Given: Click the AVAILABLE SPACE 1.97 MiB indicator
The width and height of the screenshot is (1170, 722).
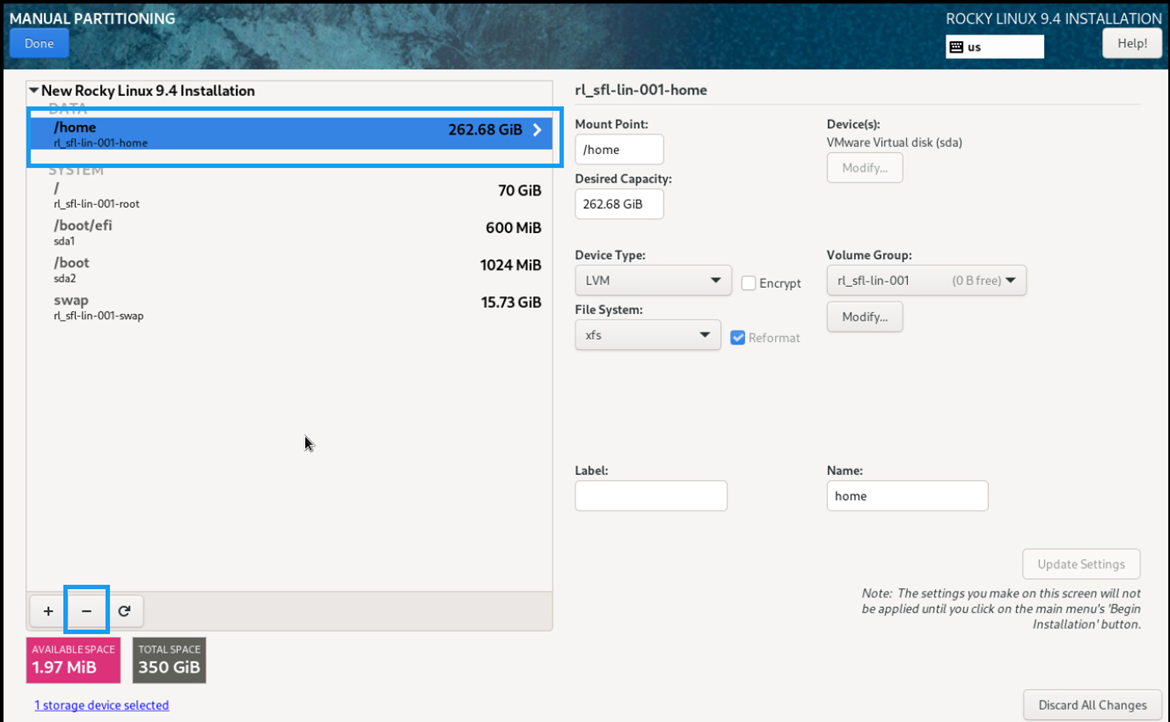Looking at the screenshot, I should click(x=73, y=660).
